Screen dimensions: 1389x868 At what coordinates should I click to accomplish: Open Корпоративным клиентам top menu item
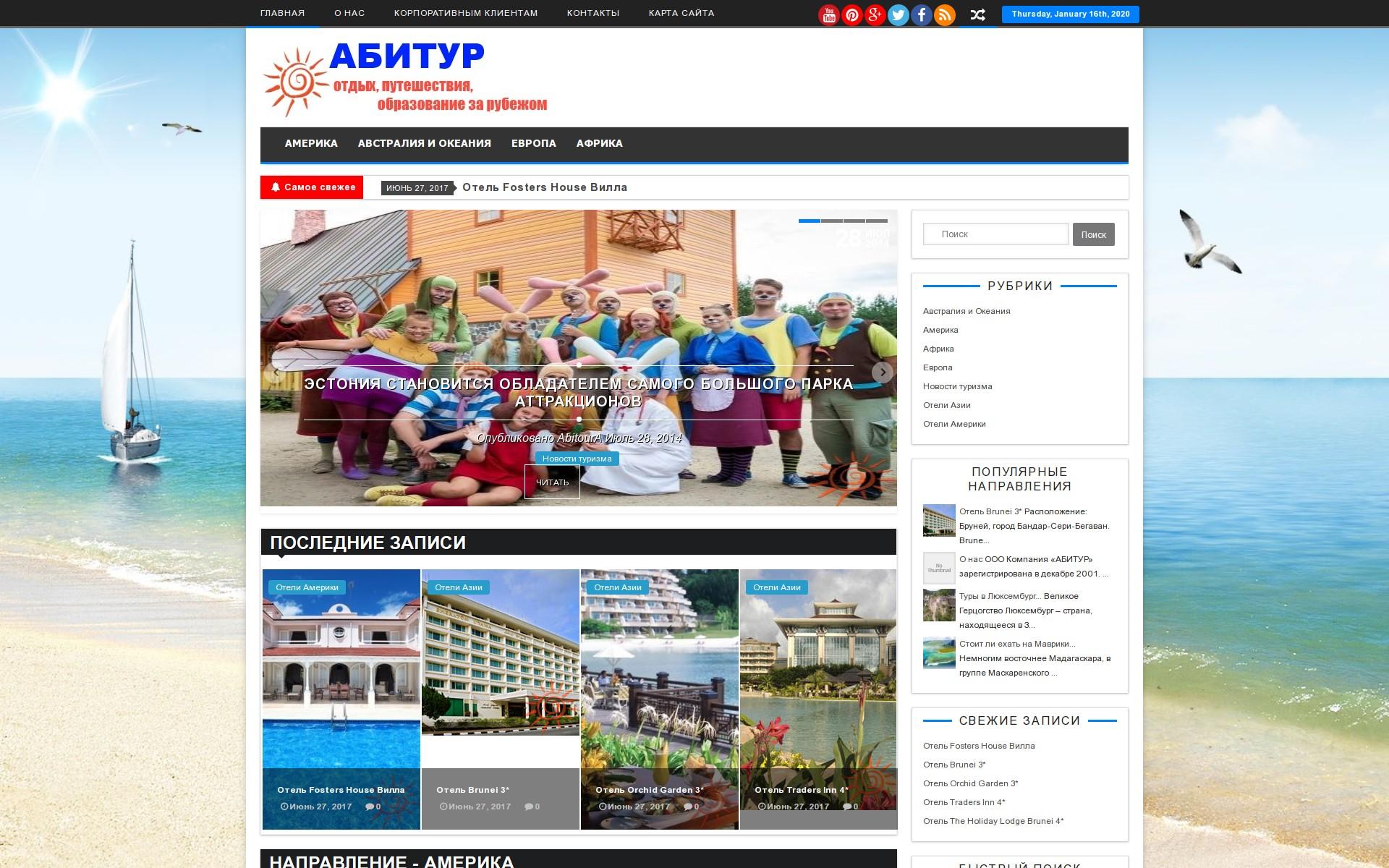465,13
